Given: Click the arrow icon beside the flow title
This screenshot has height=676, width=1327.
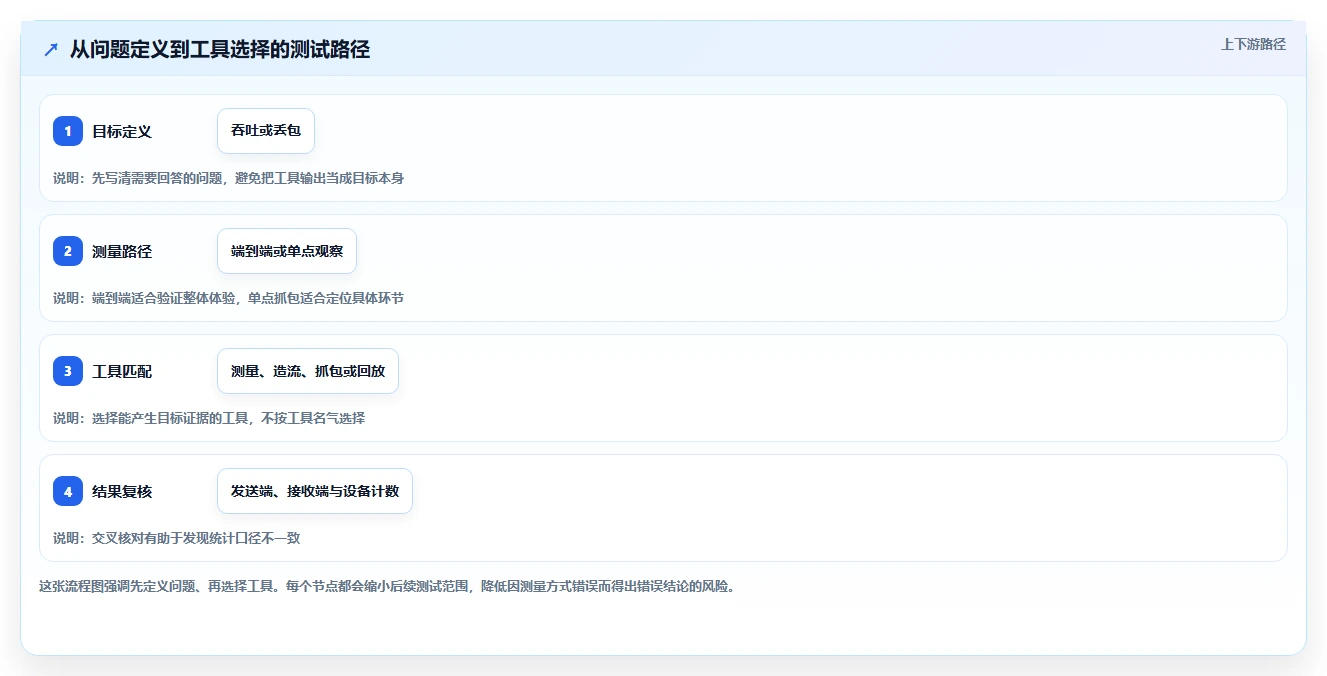Looking at the screenshot, I should point(51,50).
